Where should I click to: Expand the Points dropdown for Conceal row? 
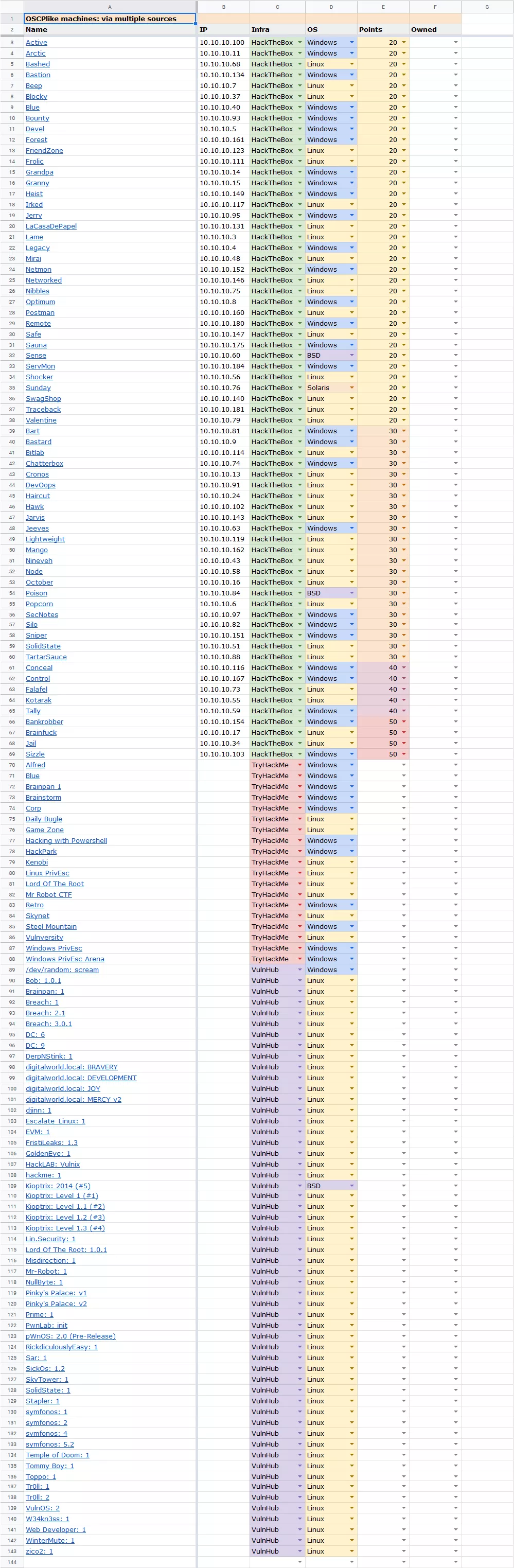(x=404, y=668)
